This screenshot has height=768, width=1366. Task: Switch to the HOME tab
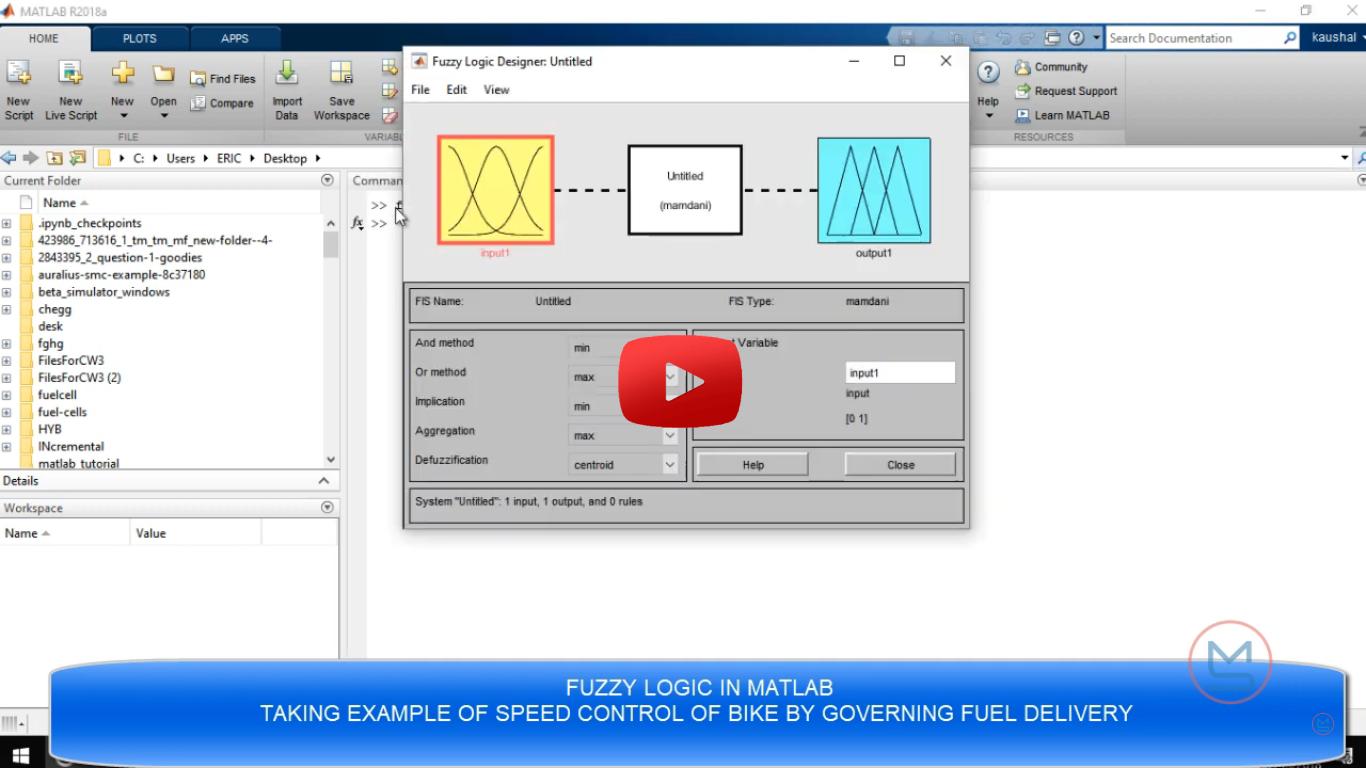point(44,38)
